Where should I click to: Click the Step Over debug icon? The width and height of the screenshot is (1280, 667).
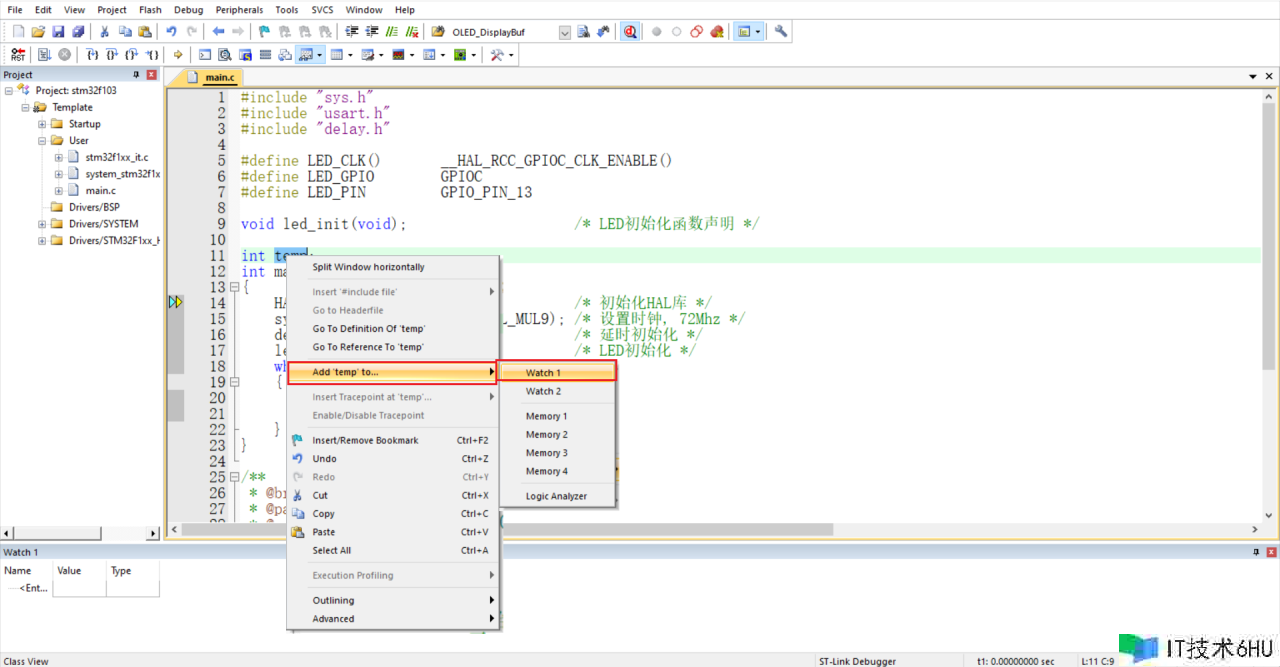112,55
